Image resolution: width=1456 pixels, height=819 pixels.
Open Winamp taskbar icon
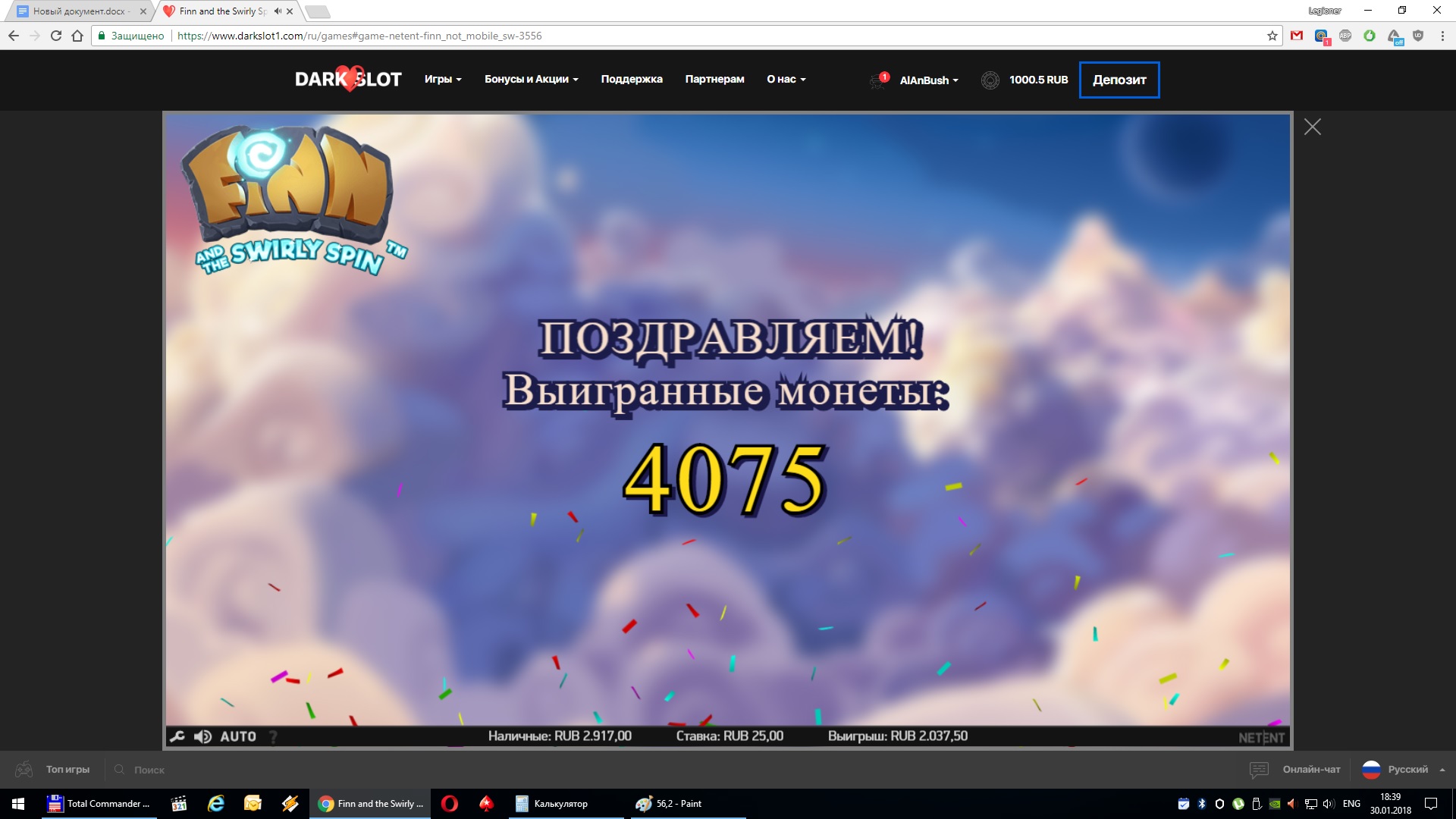click(x=290, y=804)
